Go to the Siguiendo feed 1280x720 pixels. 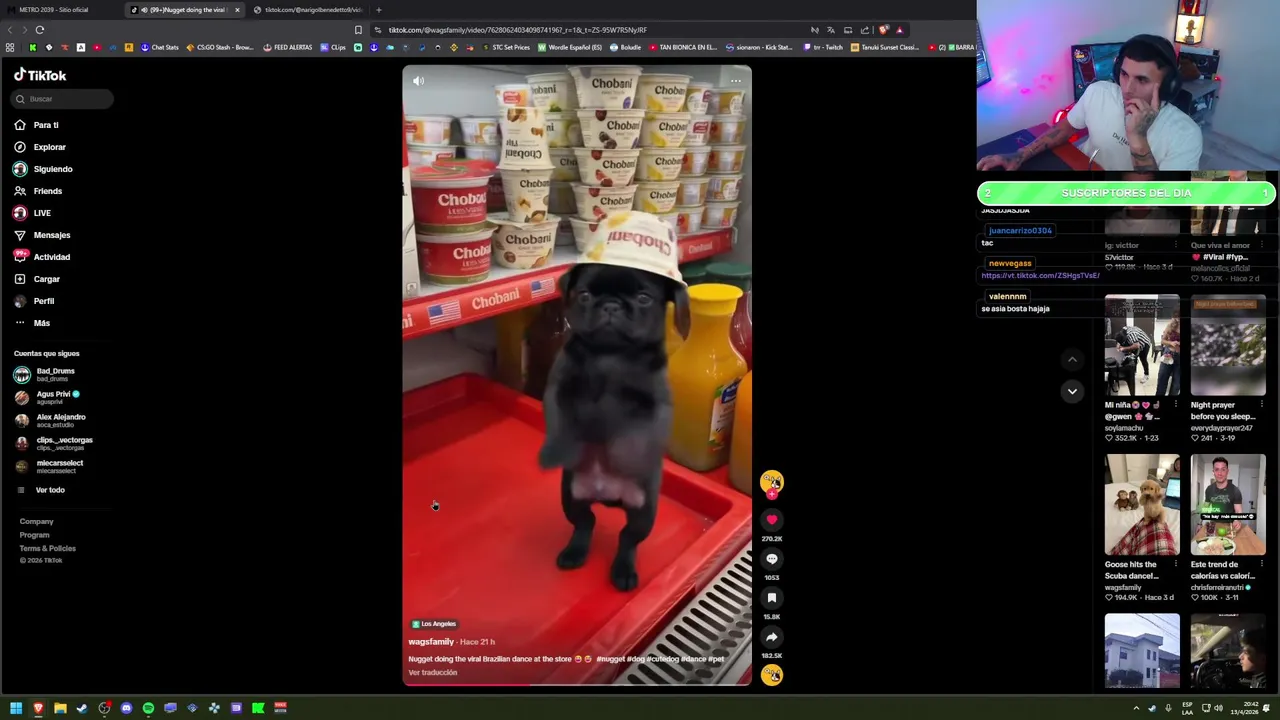(43, 169)
